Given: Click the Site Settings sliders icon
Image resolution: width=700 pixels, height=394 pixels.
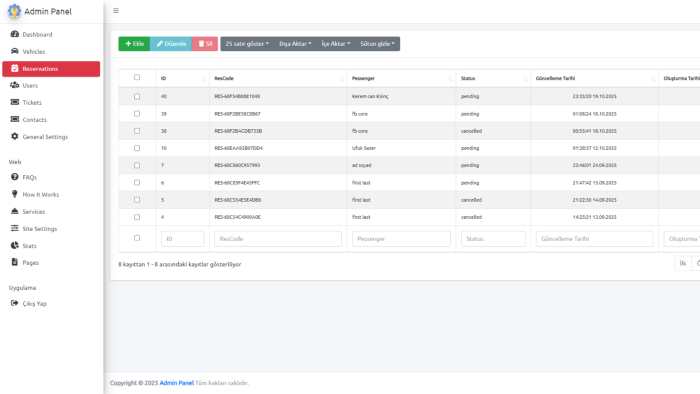Looking at the screenshot, I should click(x=15, y=228).
